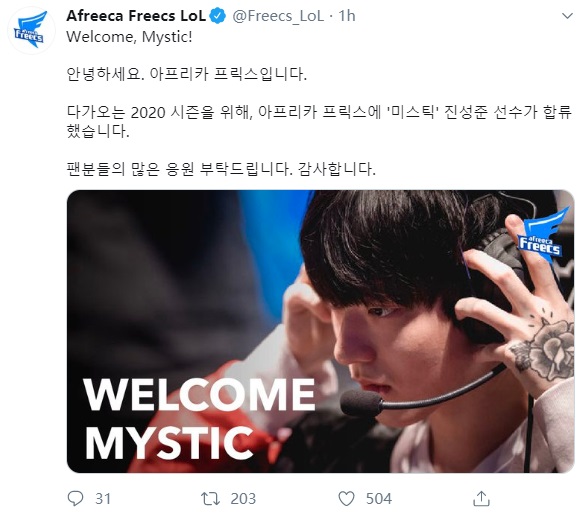Click the retweet count 203
Image resolution: width=584 pixels, height=517 pixels.
[x=243, y=499]
